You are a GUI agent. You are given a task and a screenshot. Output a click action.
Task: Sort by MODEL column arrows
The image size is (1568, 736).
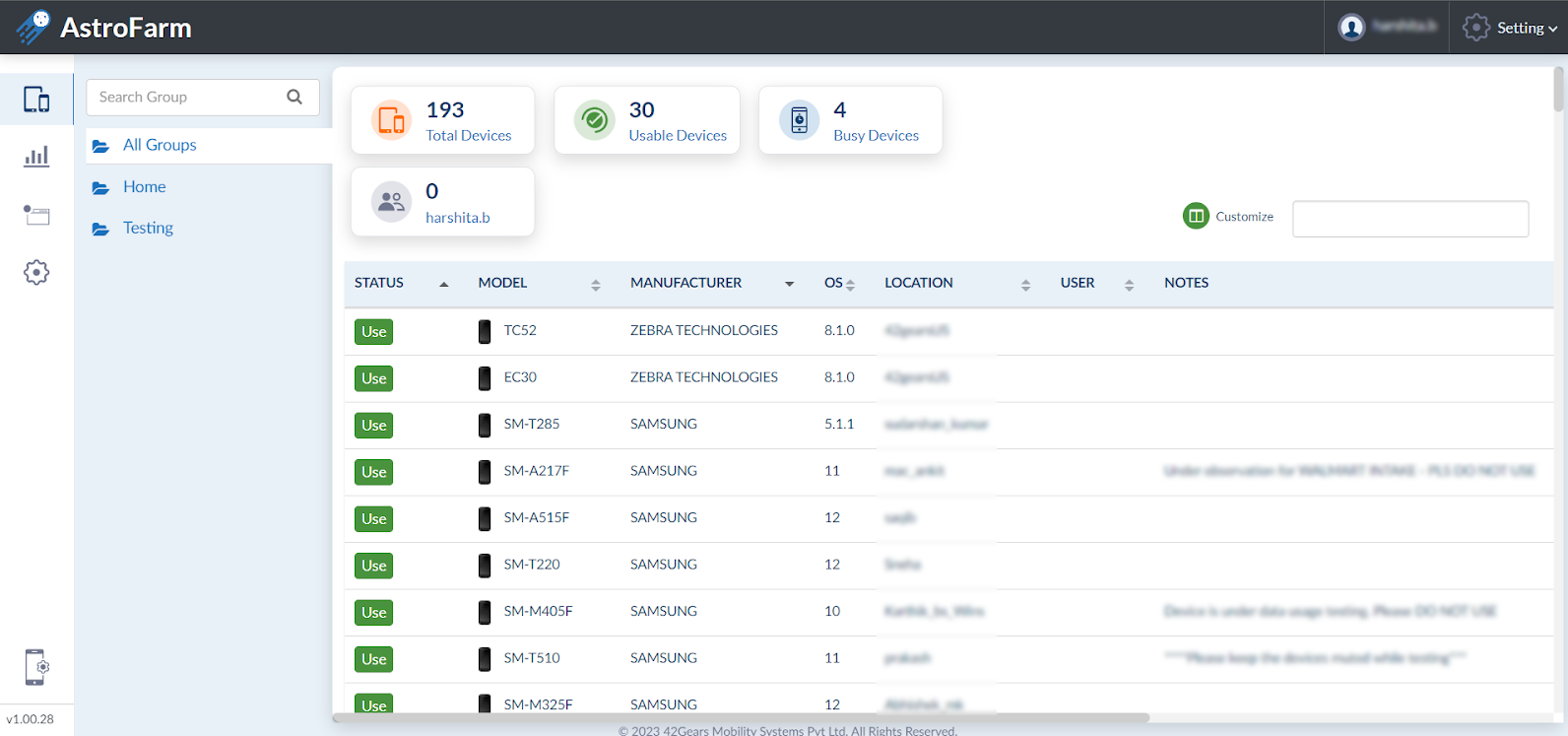point(595,285)
